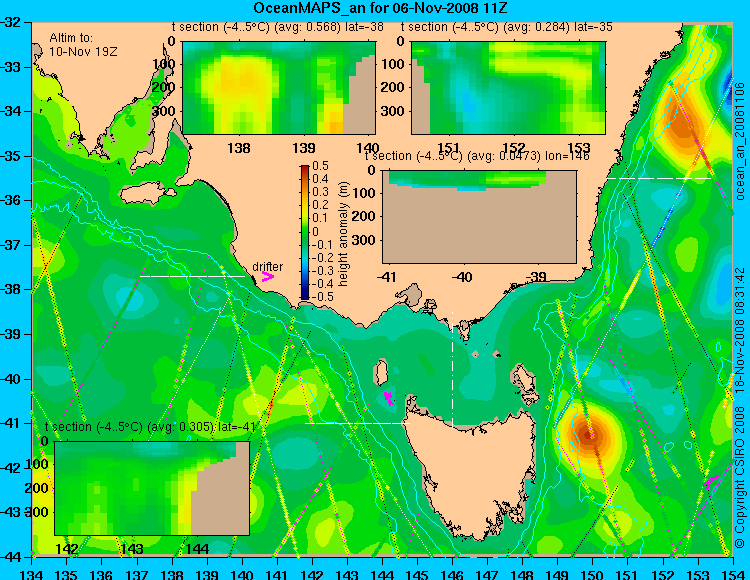Click the 154 label on the bottom longitude axis
This screenshot has width=750, height=580.
tap(733, 574)
